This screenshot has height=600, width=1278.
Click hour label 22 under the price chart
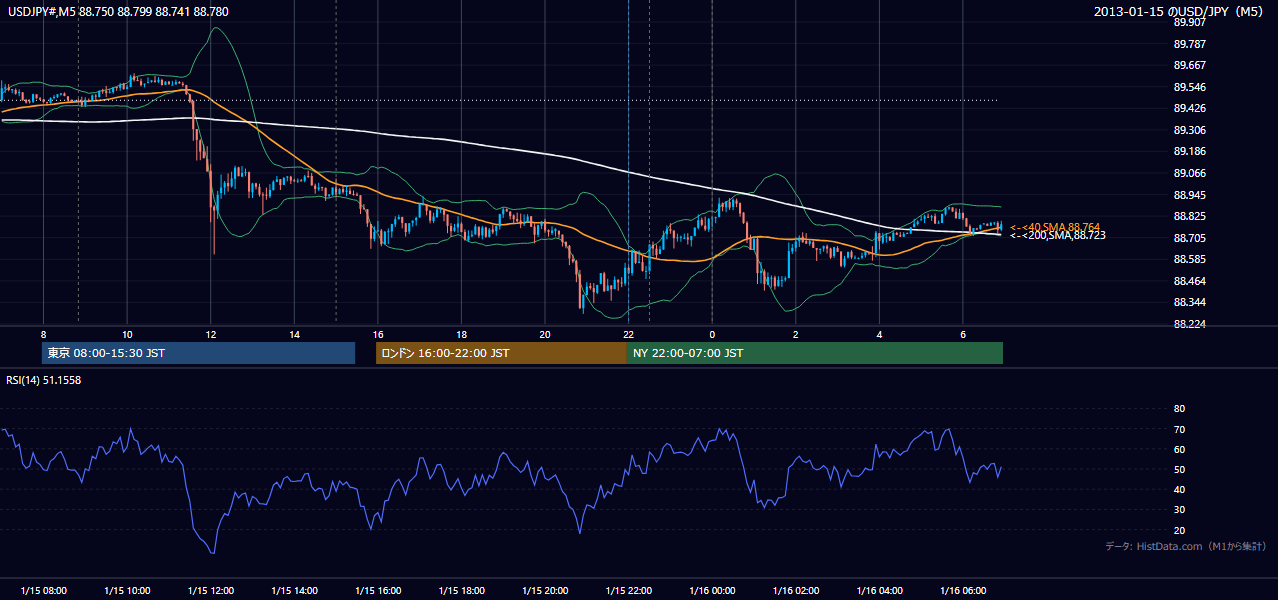[628, 334]
